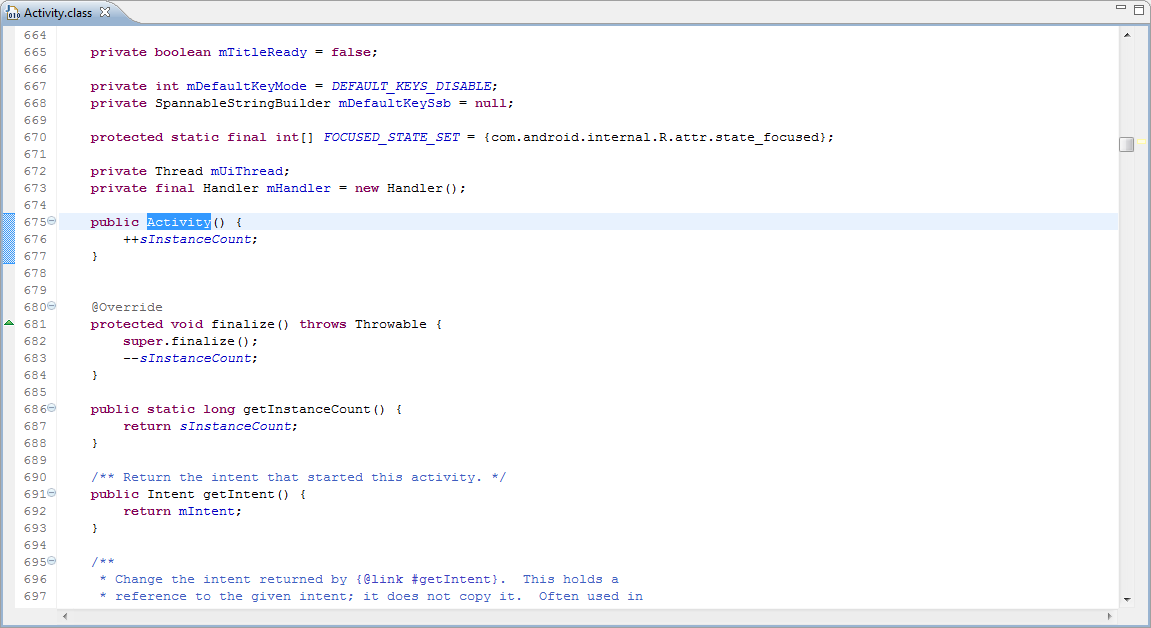Click the highlighted Activity constructor name
The height and width of the screenshot is (628, 1151).
[179, 222]
